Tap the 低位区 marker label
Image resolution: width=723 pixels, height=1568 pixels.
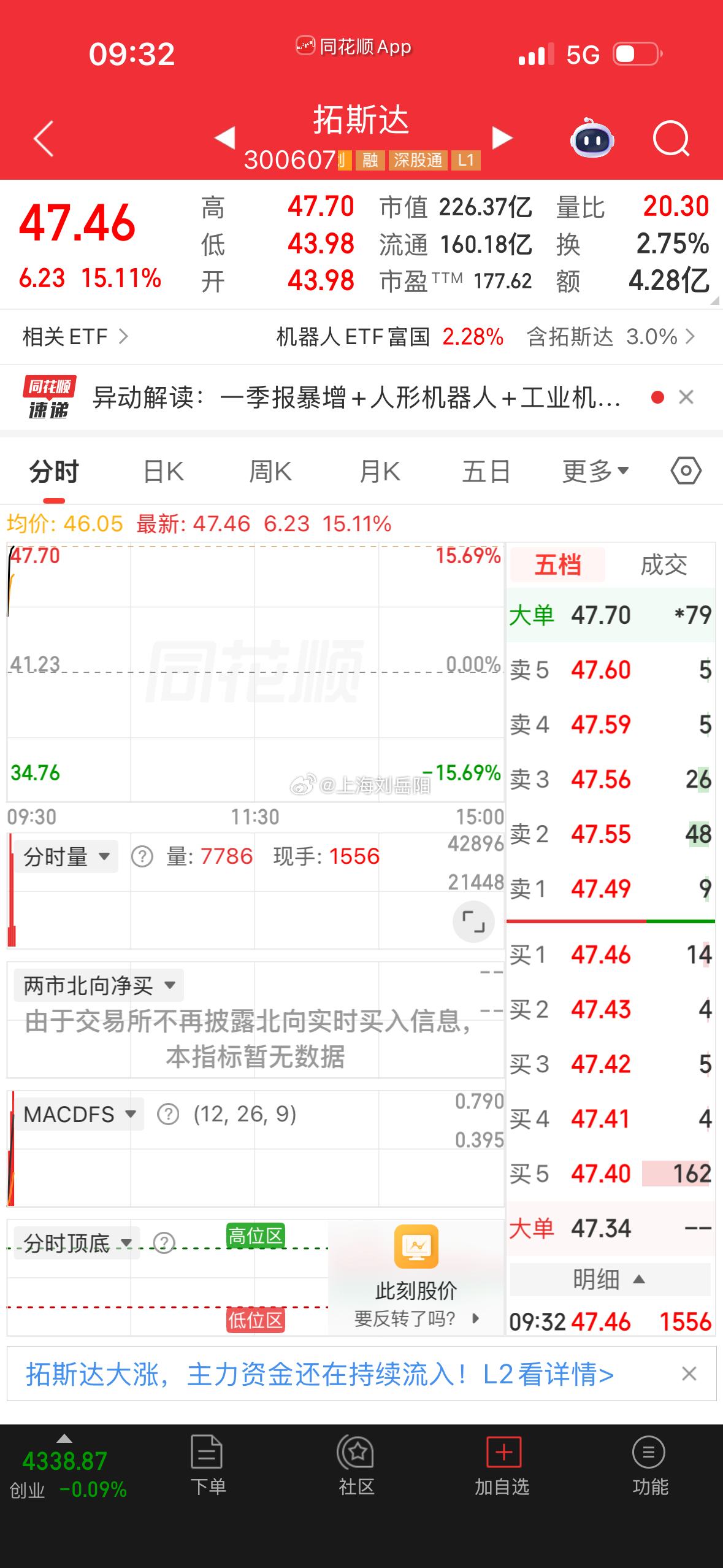click(x=256, y=1320)
